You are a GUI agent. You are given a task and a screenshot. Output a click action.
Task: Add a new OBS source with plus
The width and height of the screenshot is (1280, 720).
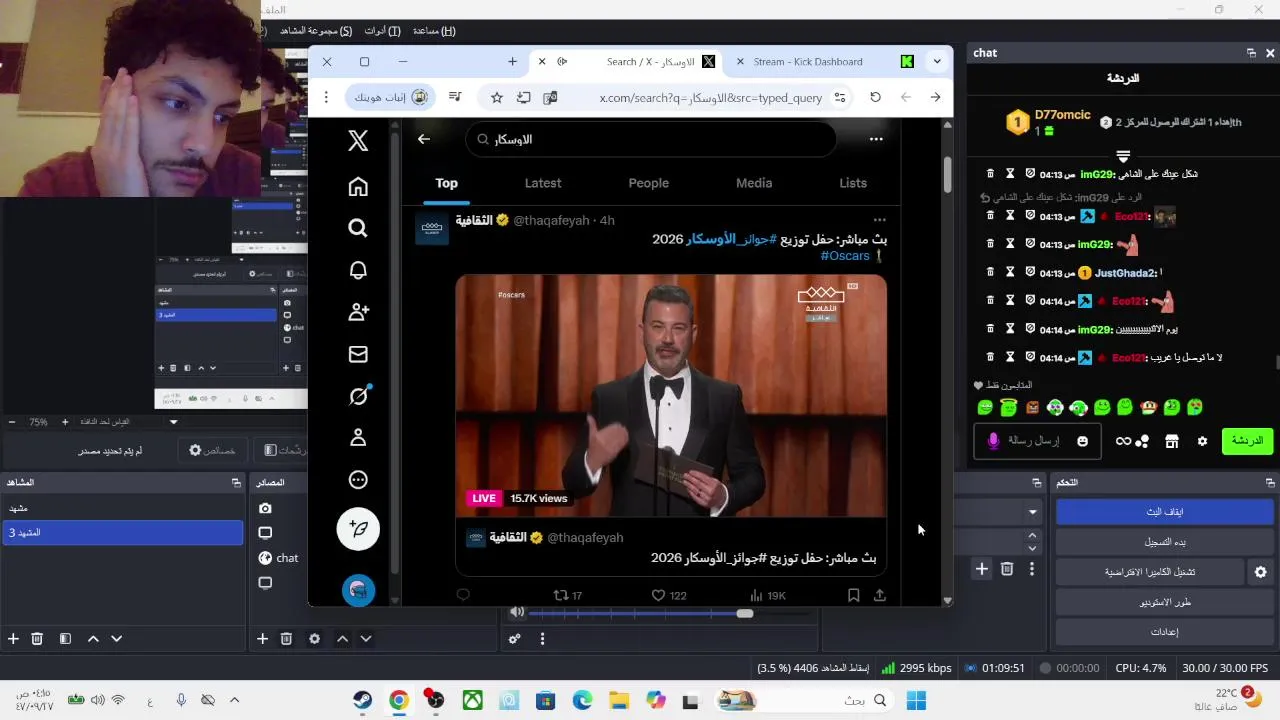(x=262, y=638)
